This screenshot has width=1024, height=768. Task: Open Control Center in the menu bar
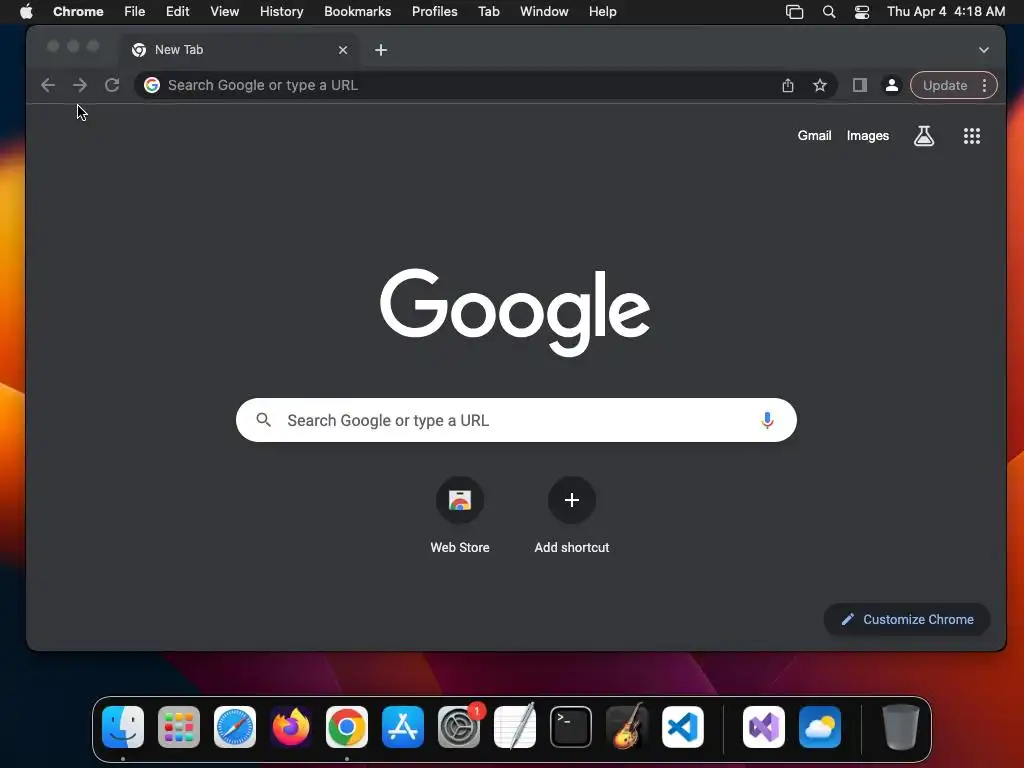(861, 11)
